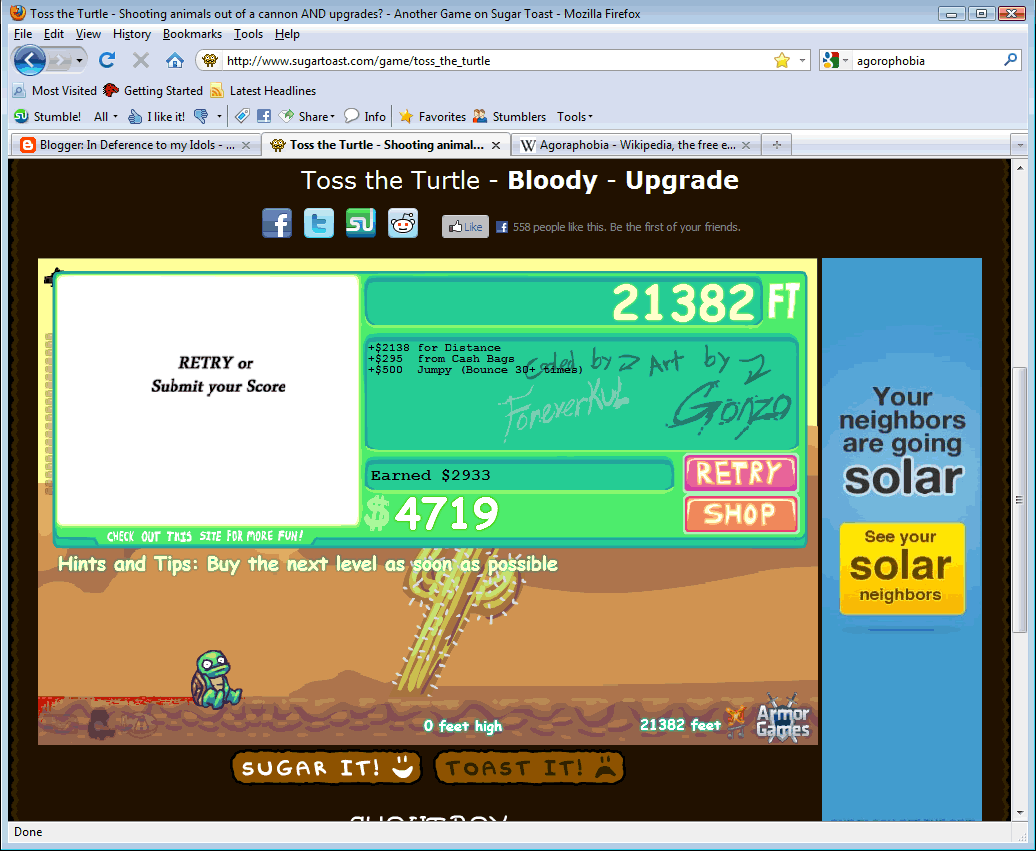
Task: Click into the URL address field
Action: click(496, 61)
